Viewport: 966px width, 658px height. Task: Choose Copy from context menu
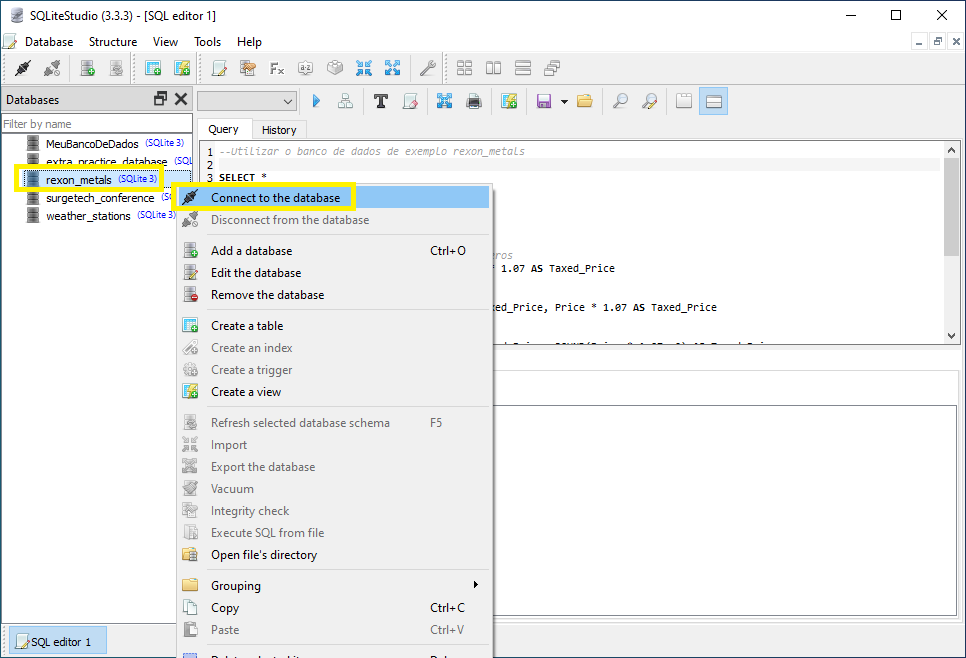(x=333, y=608)
